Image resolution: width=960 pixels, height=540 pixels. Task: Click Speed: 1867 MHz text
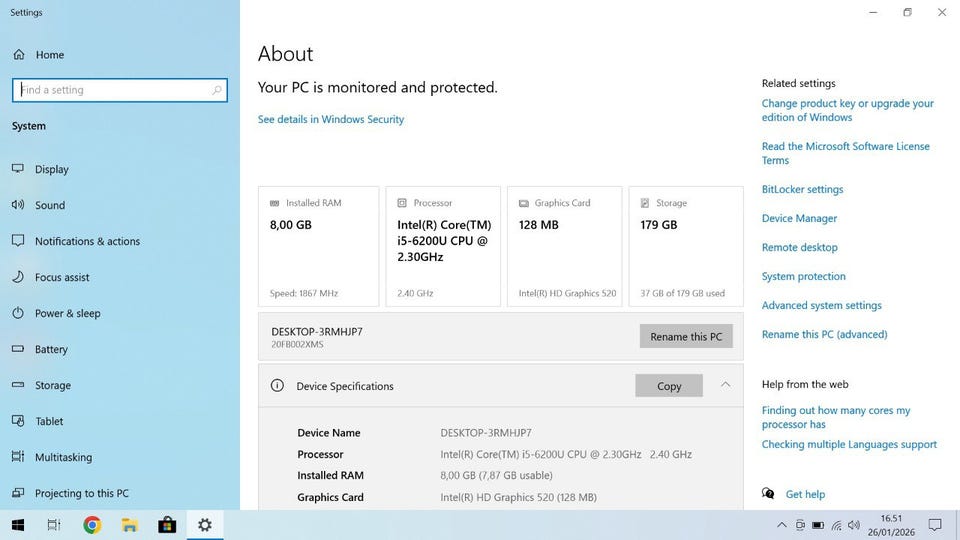coord(304,293)
